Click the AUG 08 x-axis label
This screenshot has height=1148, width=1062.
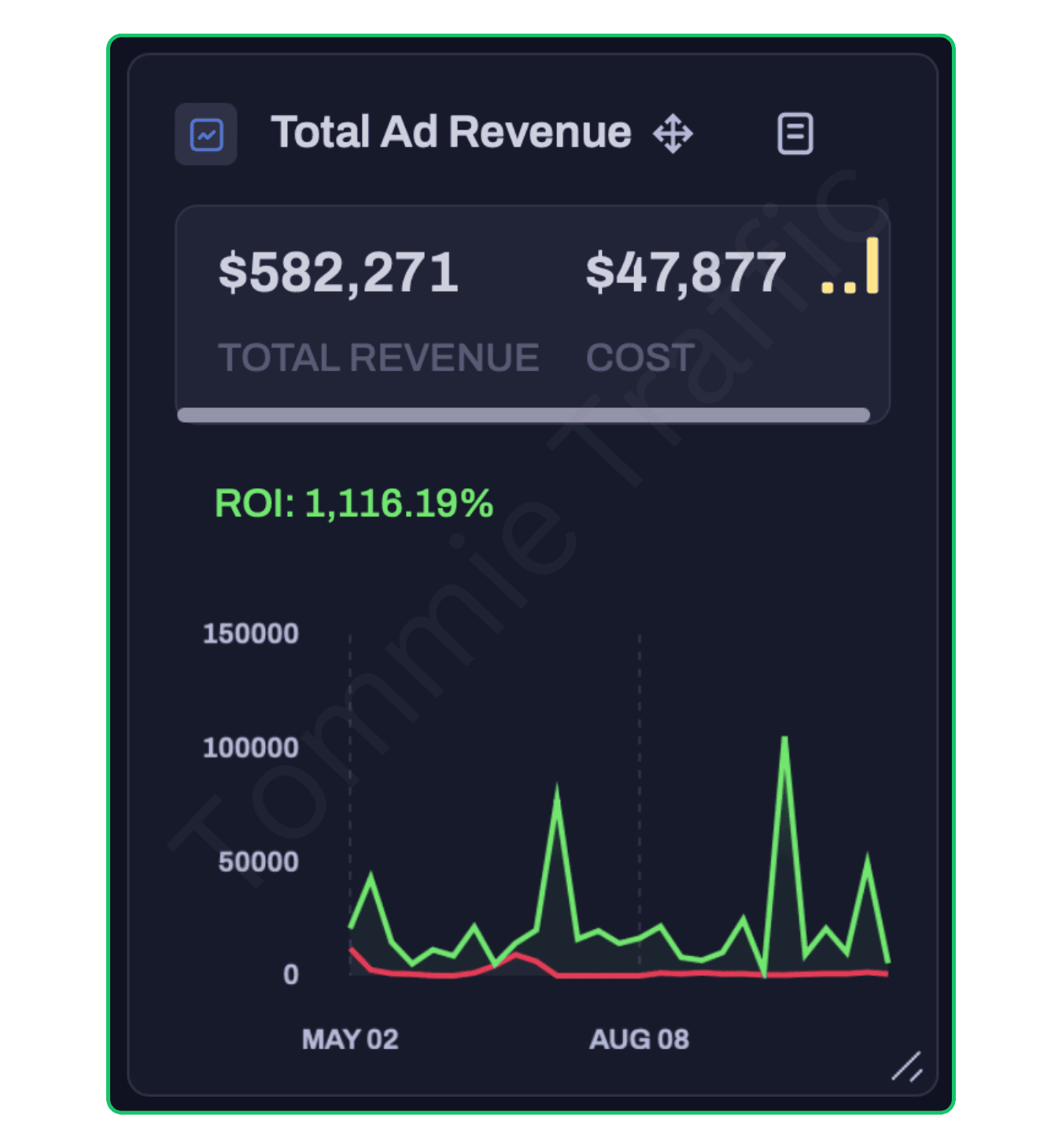click(639, 1039)
